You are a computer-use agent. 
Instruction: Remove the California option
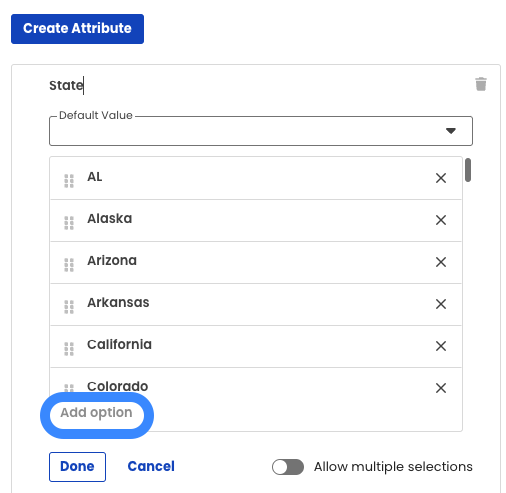pyautogui.click(x=441, y=346)
